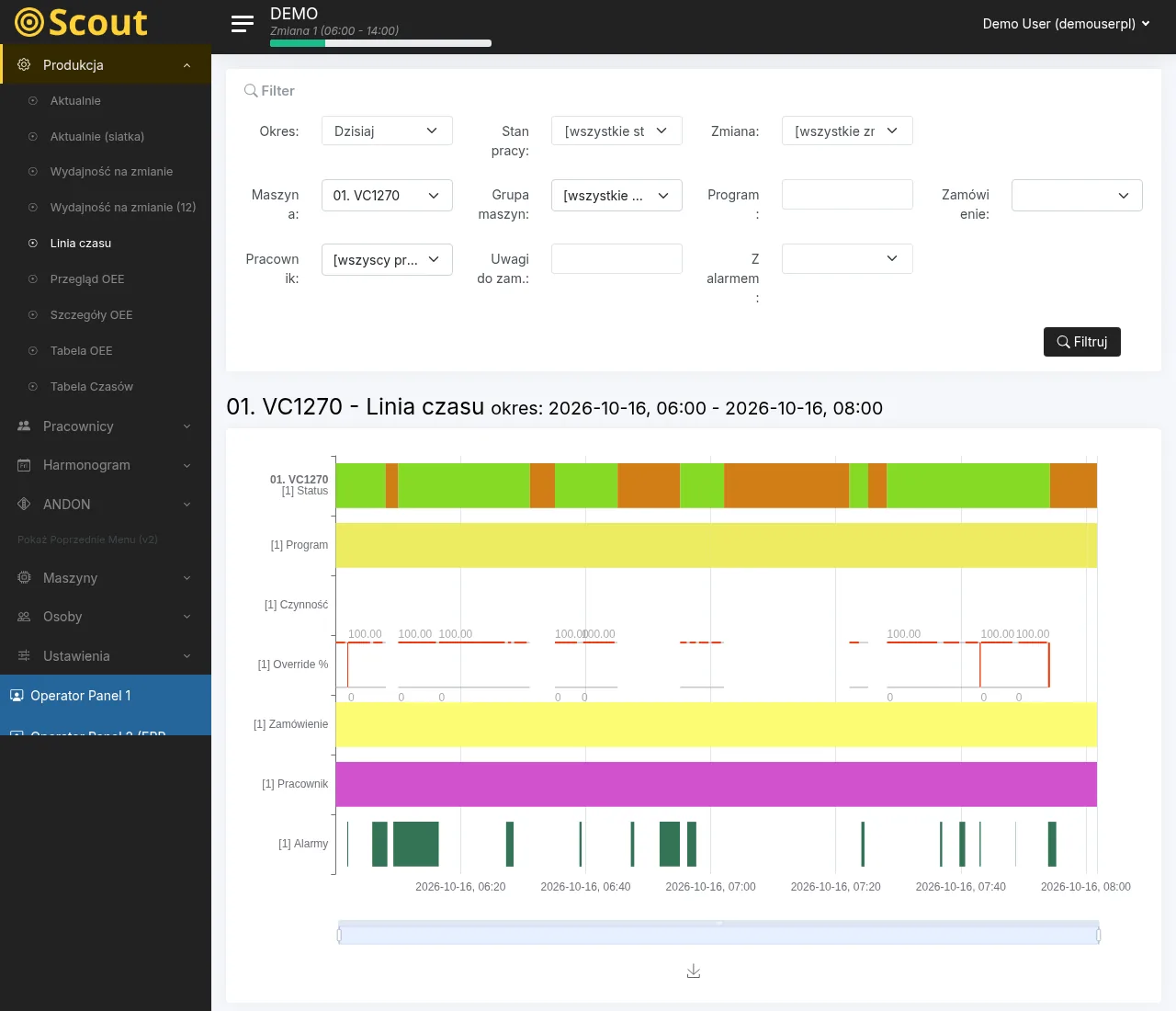Click the Maszyny chip icon
Screen dimensions: 1176x1011
pos(24,578)
